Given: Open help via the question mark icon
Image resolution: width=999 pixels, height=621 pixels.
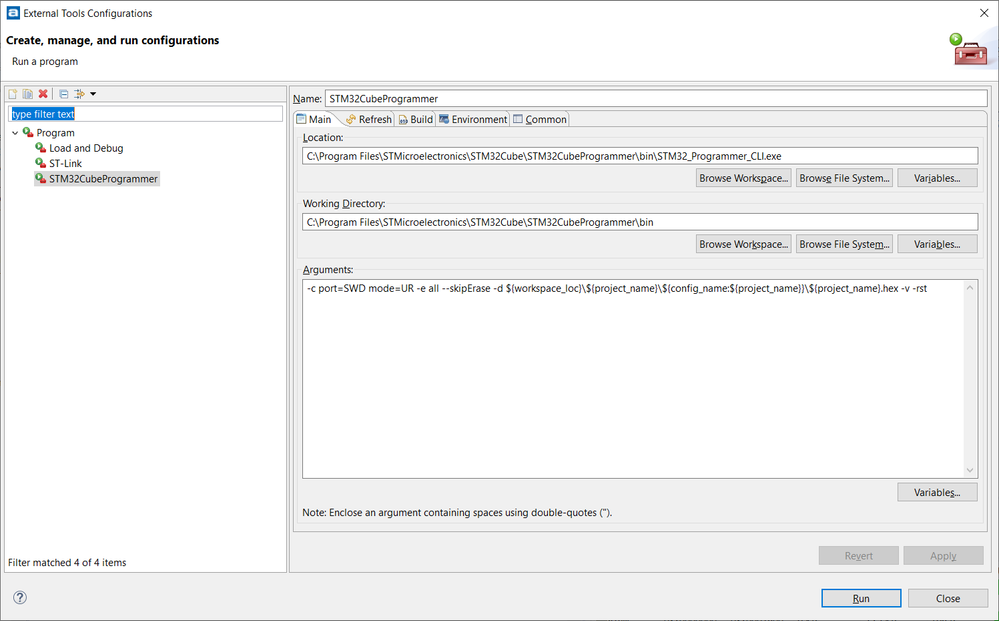Looking at the screenshot, I should 20,597.
